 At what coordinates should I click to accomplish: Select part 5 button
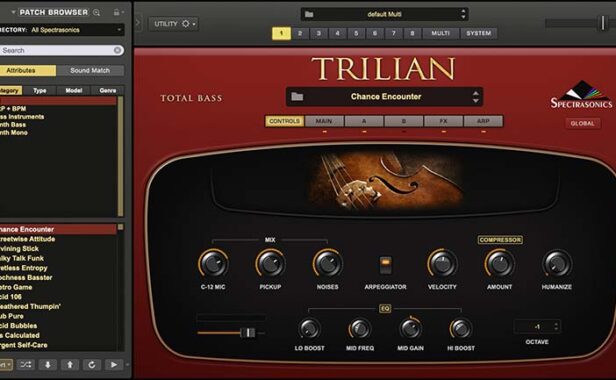pos(356,33)
